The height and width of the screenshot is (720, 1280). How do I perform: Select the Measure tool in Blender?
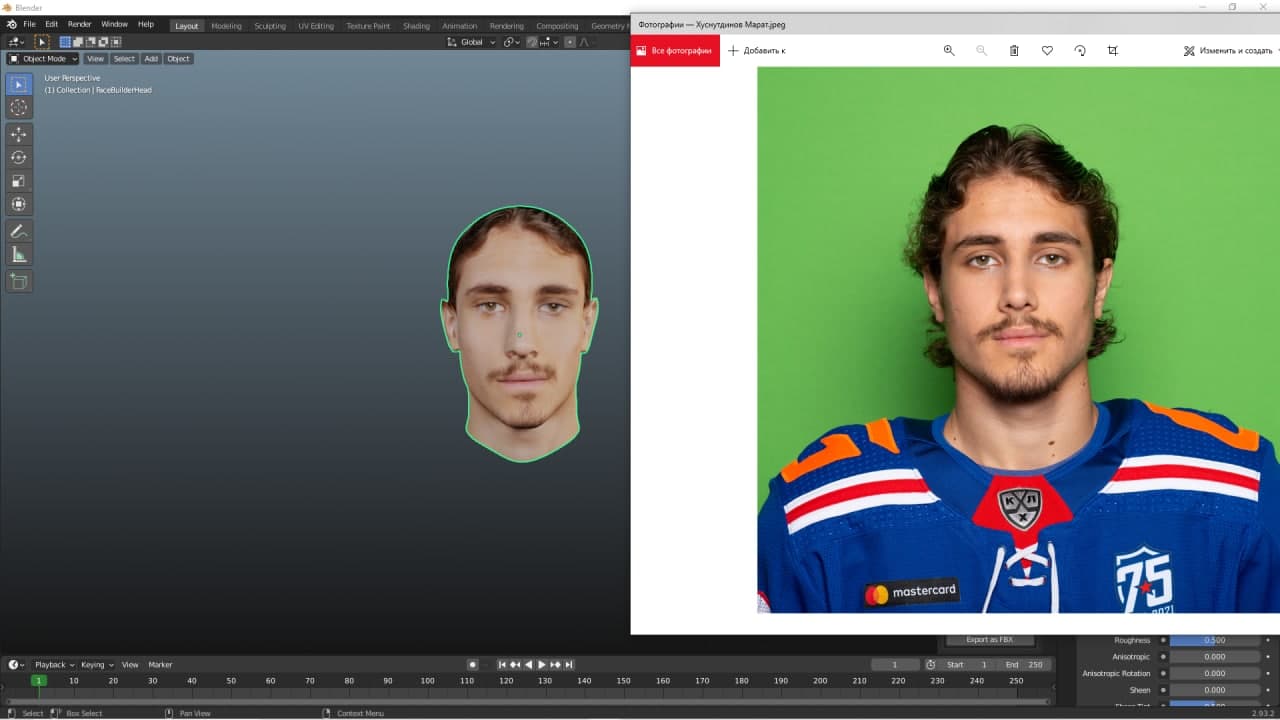point(18,254)
